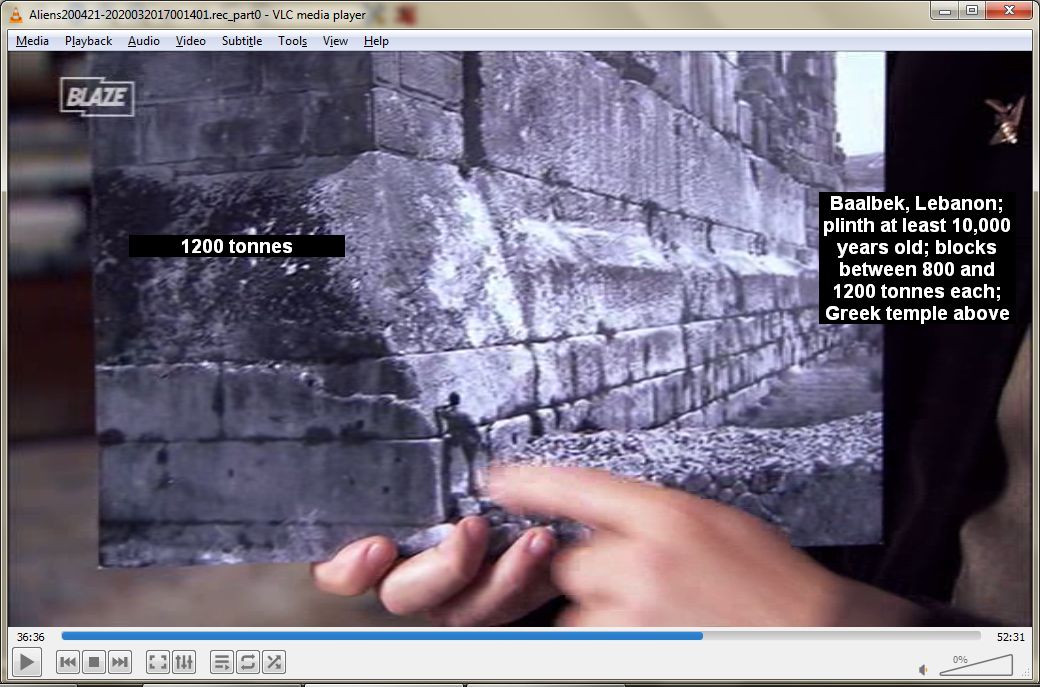Viewport: 1040px width, 687px height.
Task: Unmute audio via speaker icon
Action: pyautogui.click(x=923, y=669)
